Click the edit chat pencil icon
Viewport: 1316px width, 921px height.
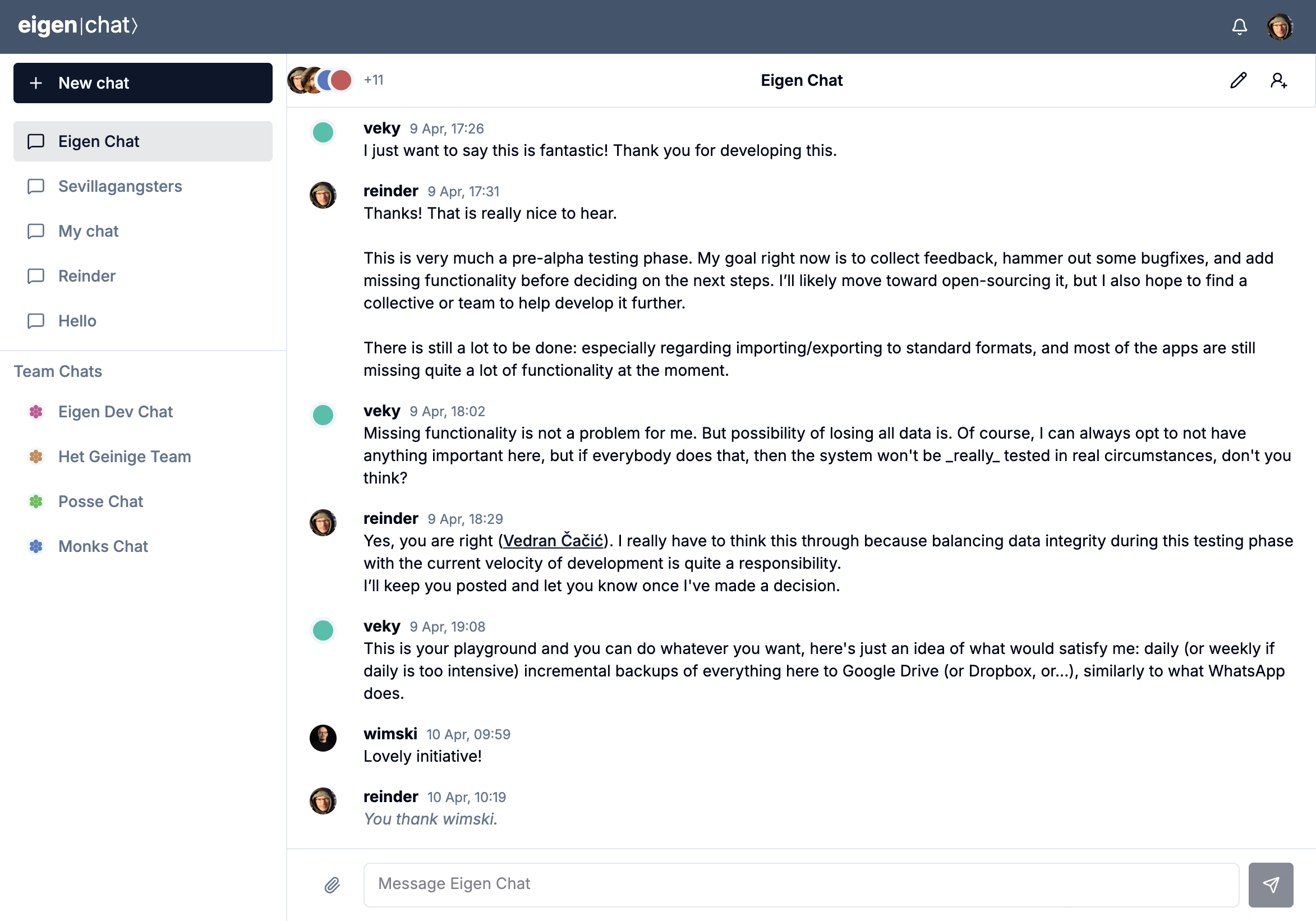click(x=1238, y=80)
